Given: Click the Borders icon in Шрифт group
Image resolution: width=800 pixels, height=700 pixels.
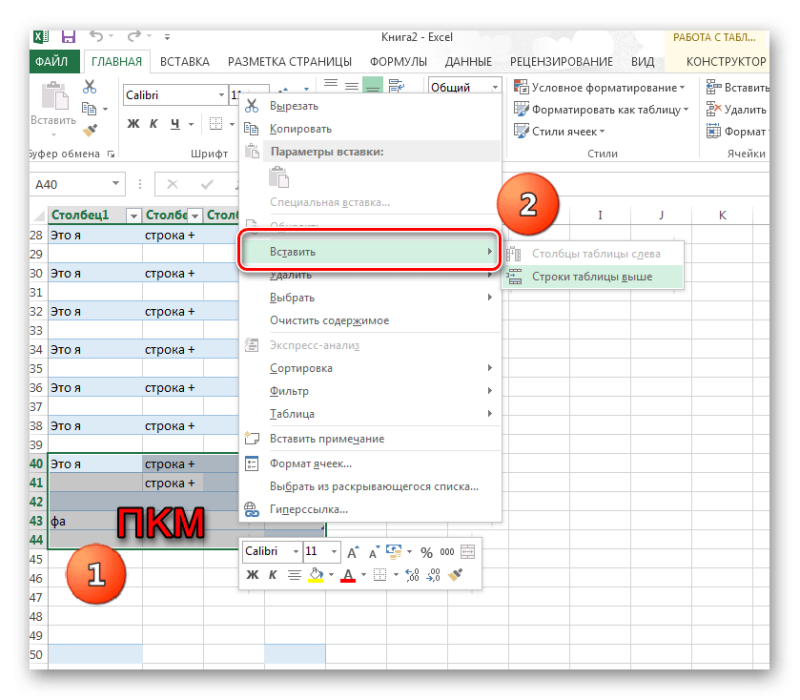Looking at the screenshot, I should [216, 124].
